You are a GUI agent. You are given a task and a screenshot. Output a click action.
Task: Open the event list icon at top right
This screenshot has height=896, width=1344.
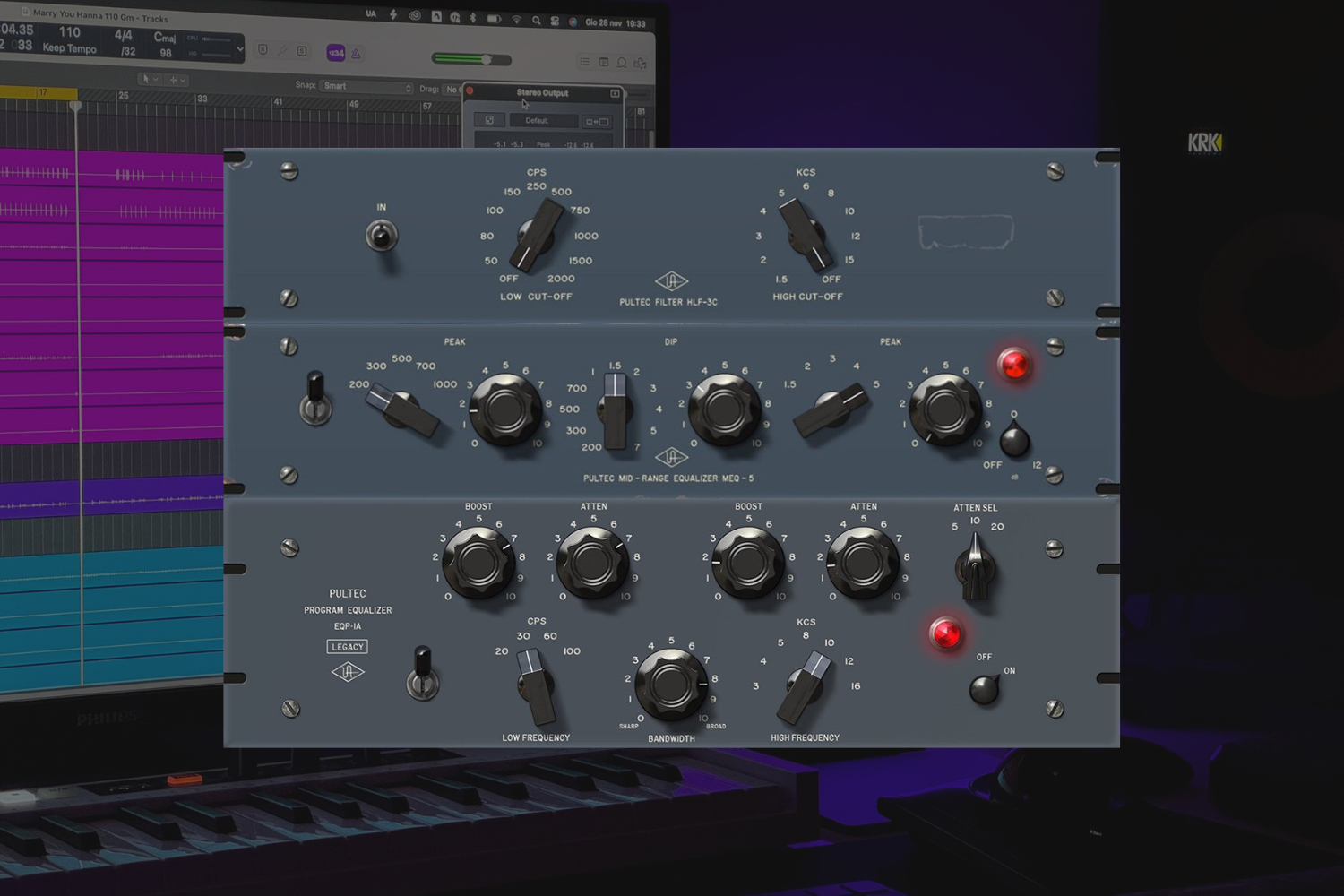point(584,62)
